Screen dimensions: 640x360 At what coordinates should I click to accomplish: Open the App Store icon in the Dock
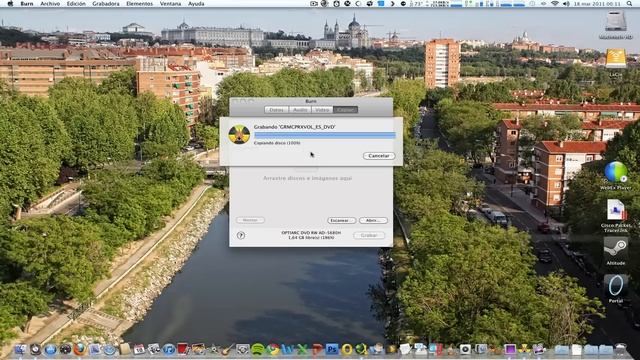click(50, 349)
